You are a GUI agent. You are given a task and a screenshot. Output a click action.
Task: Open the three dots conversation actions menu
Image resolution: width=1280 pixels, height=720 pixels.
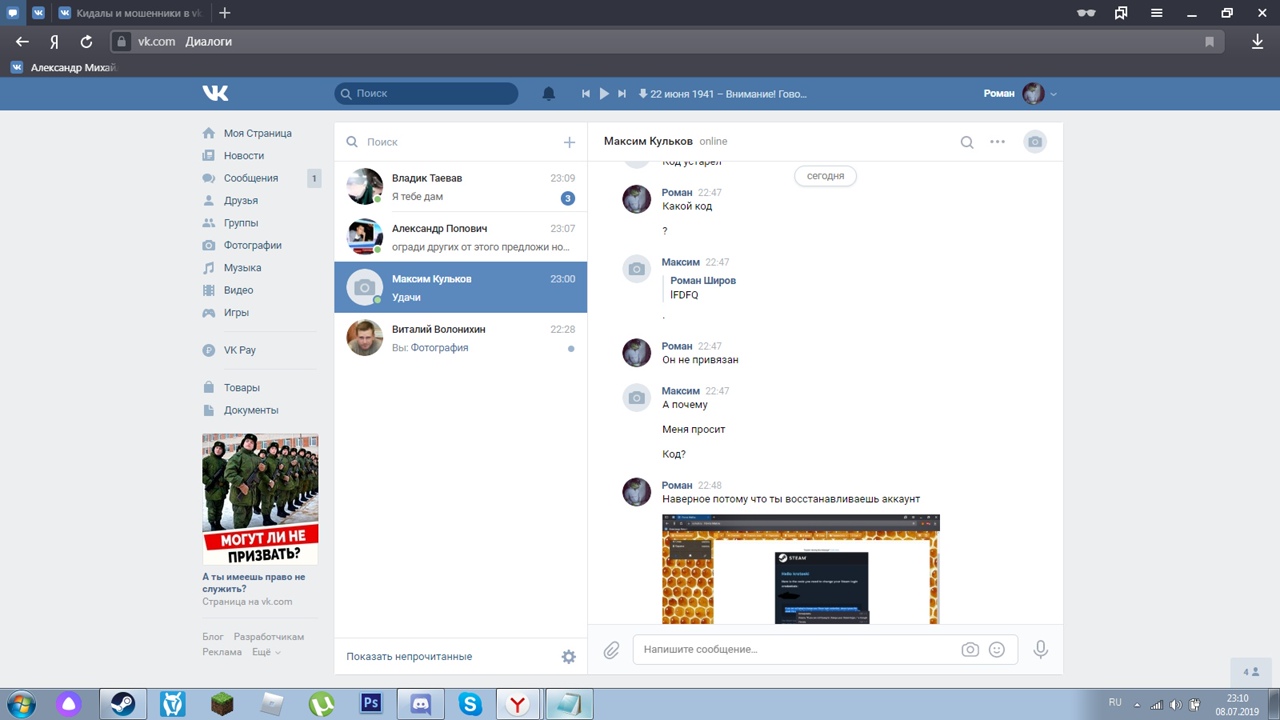(997, 142)
